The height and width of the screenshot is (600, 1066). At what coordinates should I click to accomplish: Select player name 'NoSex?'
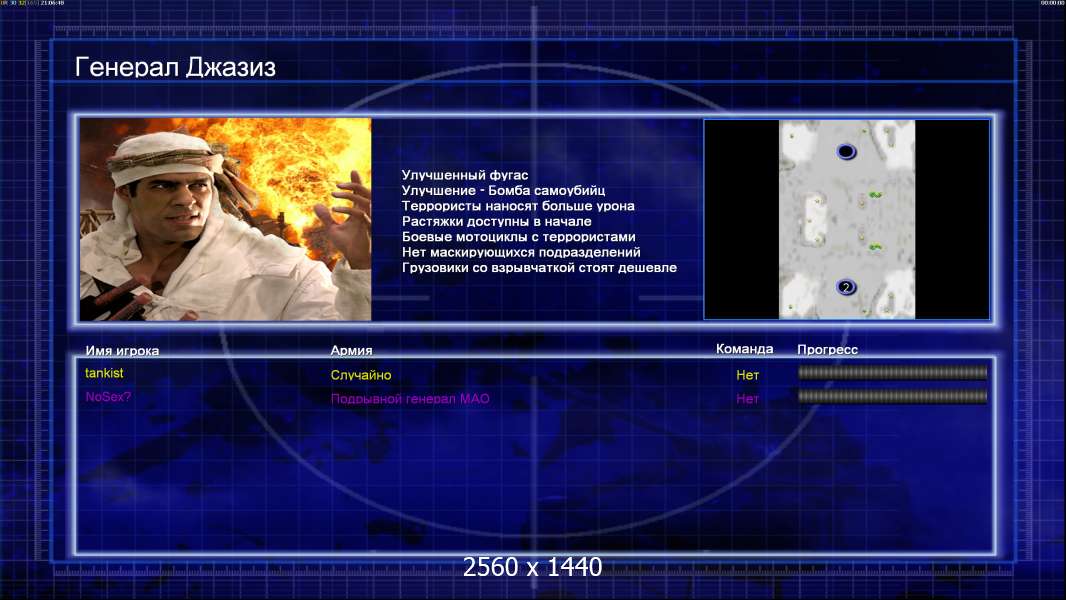(x=108, y=397)
